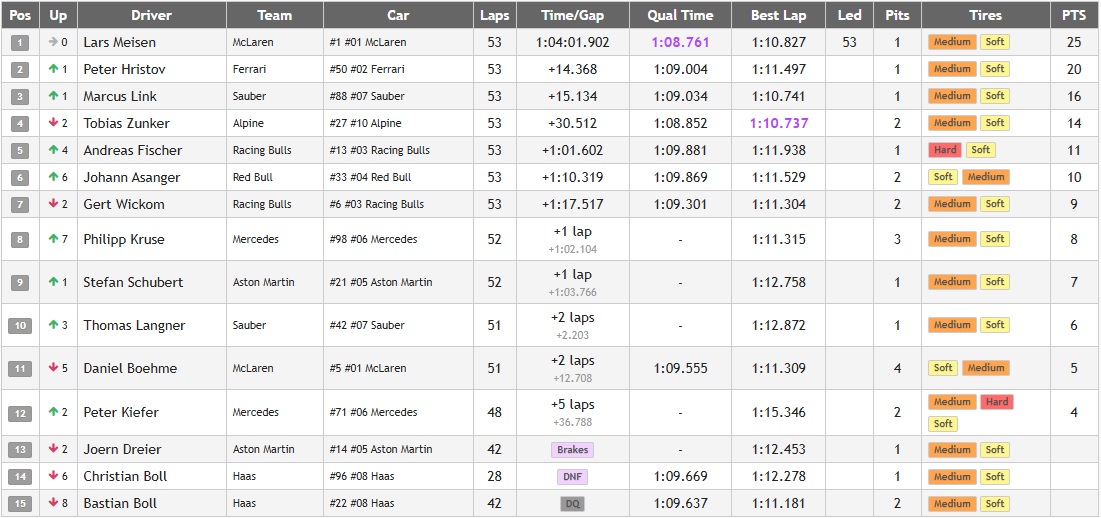Sort by the Pos column header

(20, 15)
